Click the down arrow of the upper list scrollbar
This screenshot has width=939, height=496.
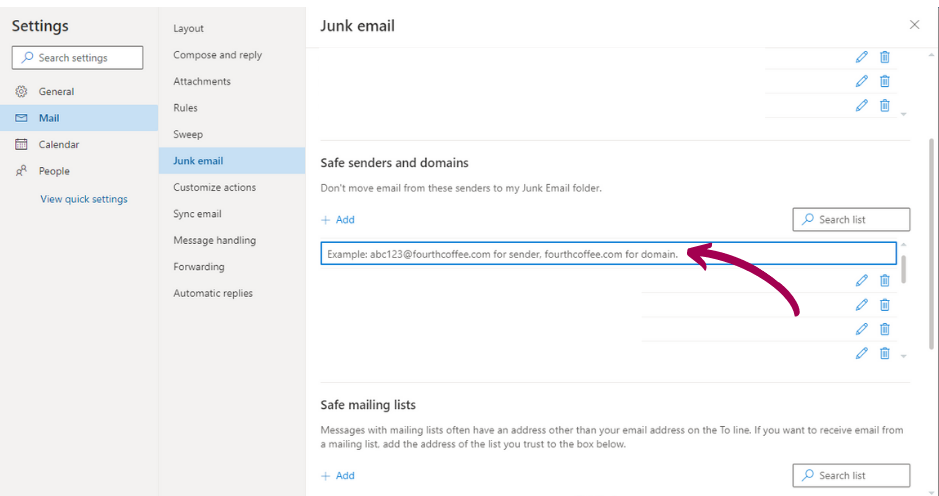pyautogui.click(x=904, y=114)
